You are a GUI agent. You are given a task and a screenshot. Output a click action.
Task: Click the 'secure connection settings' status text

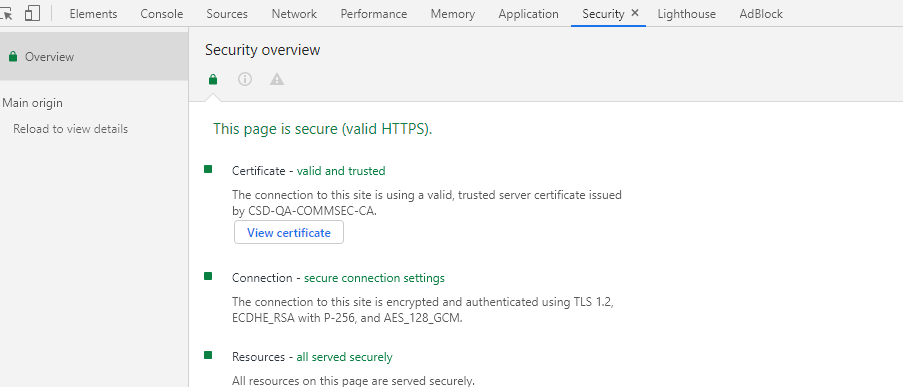(x=374, y=278)
